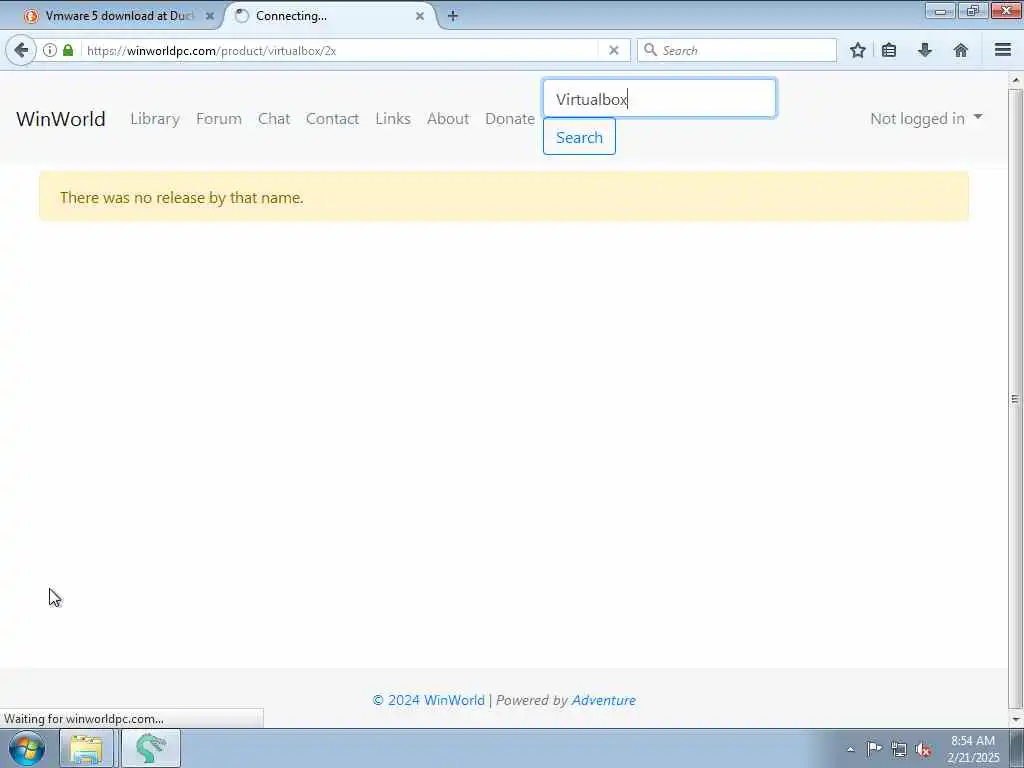
Task: Expand the Not logged in dropdown
Action: (x=926, y=119)
